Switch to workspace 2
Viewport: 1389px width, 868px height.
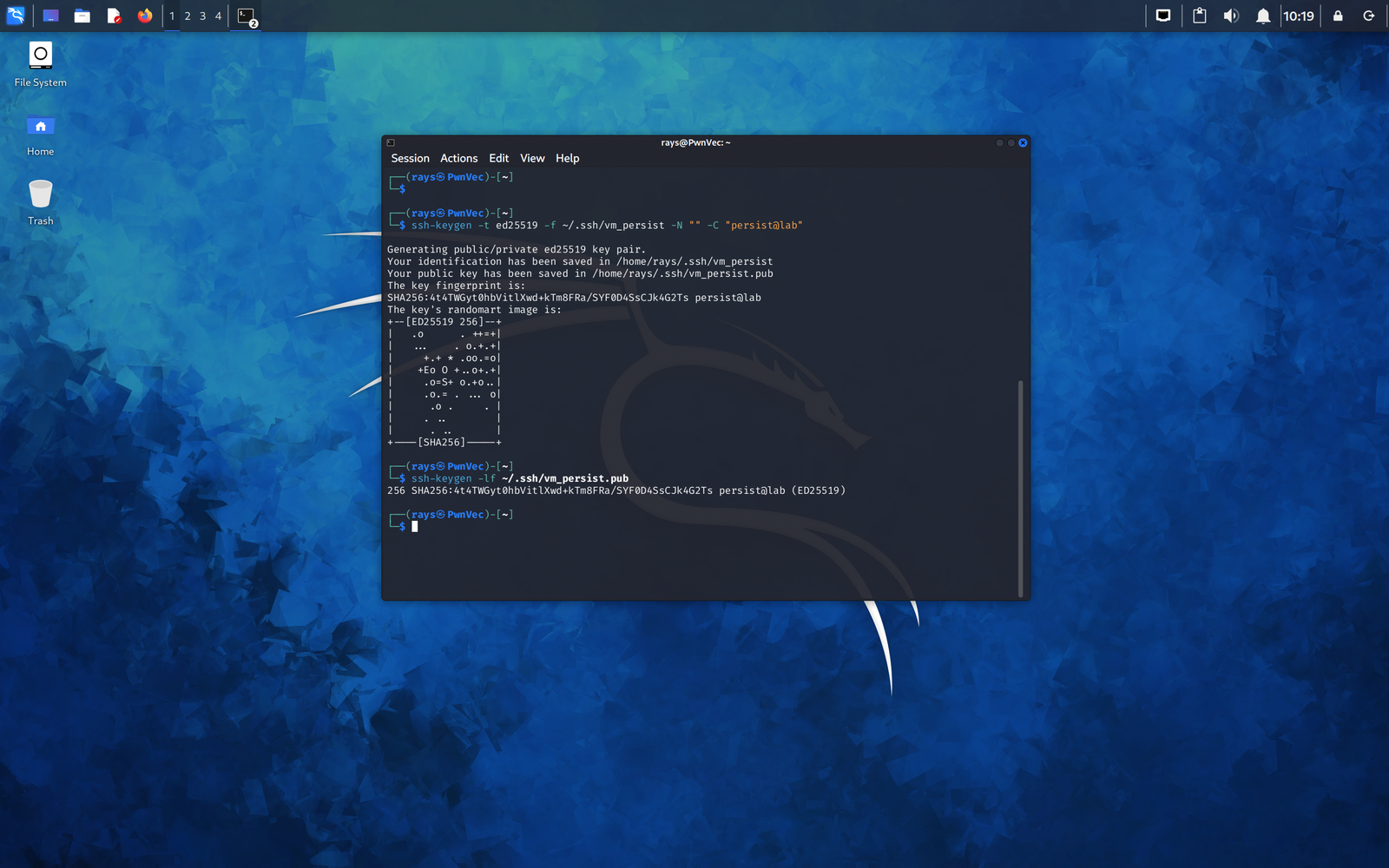(x=188, y=16)
